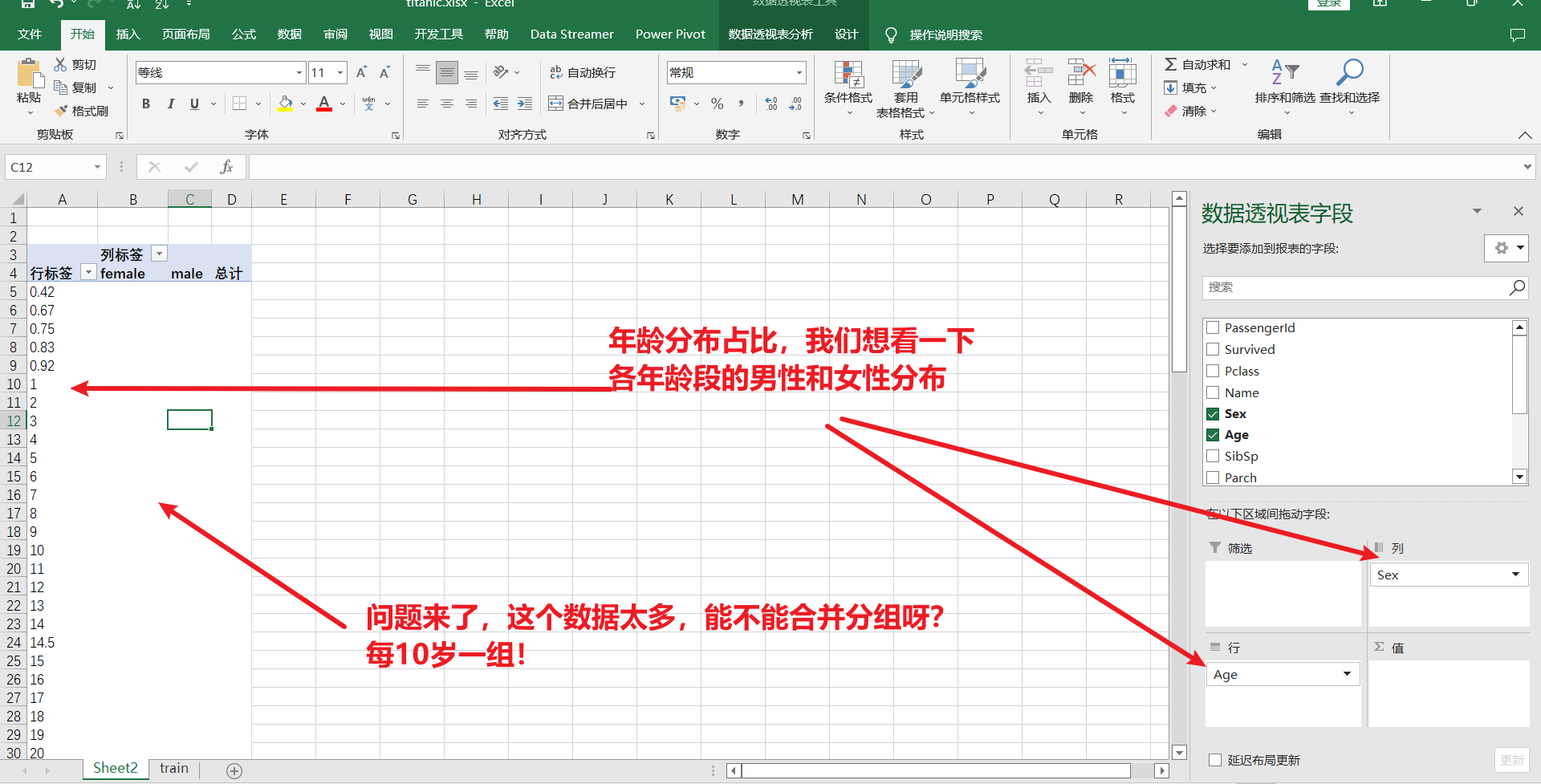The height and width of the screenshot is (784, 1541).
Task: Open the column labels (列标签) filter dropdown
Action: [x=159, y=254]
